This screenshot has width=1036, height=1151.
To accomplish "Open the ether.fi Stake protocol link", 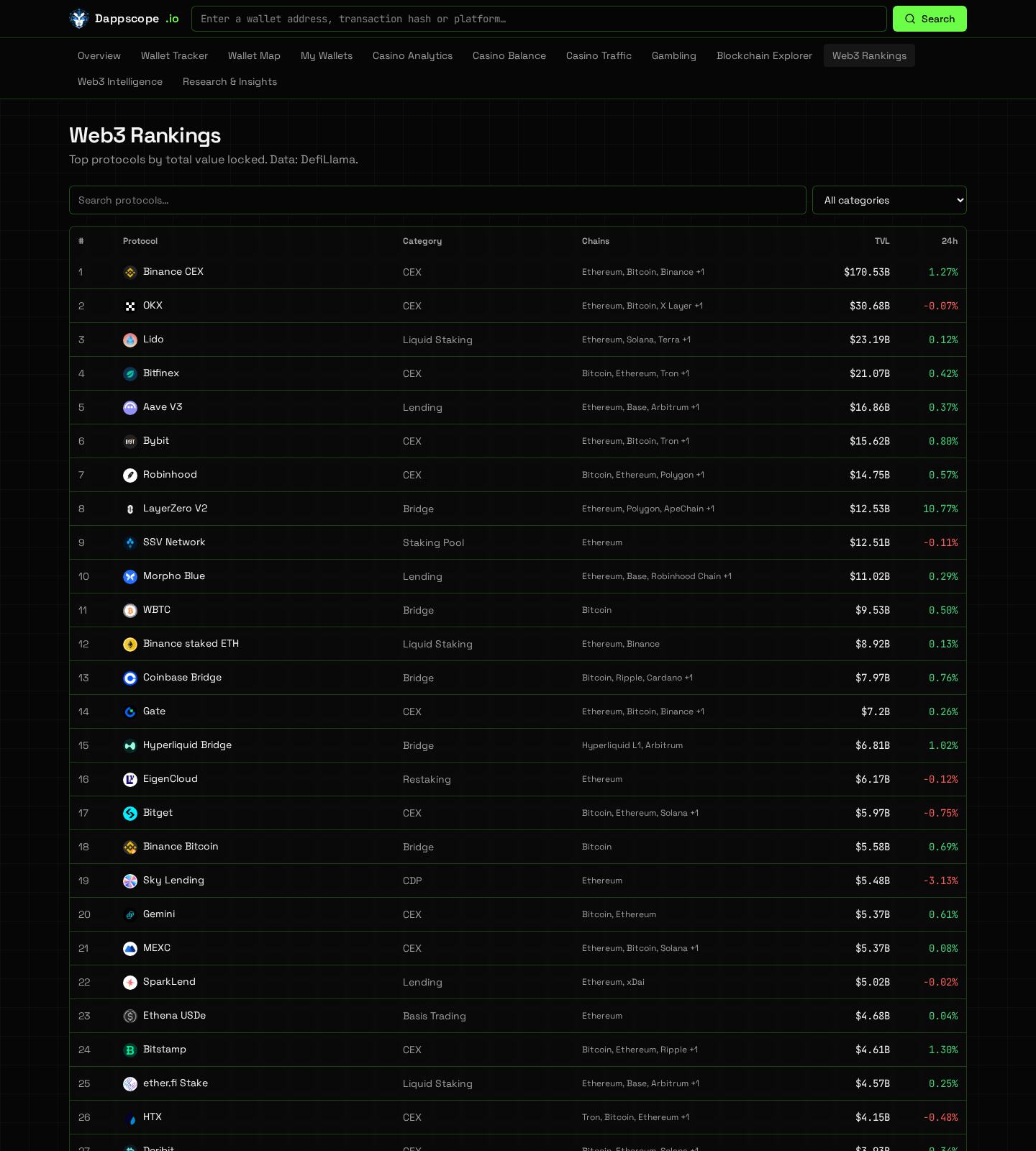I will coord(176,1083).
